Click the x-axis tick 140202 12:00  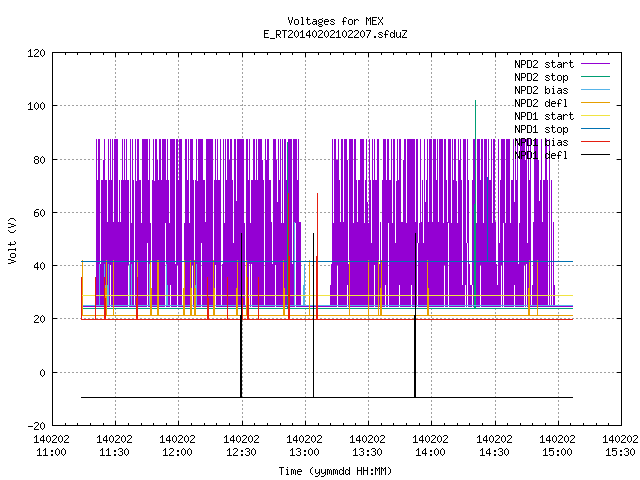(x=178, y=446)
